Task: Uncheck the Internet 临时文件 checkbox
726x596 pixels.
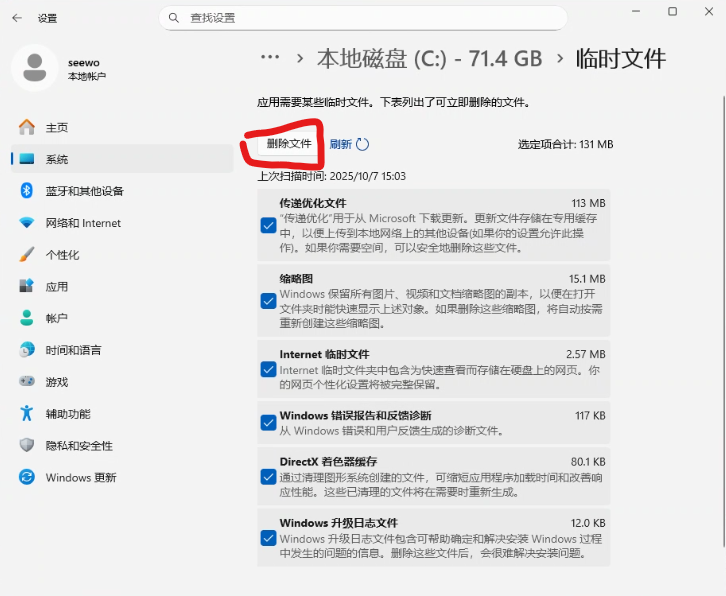Action: (269, 370)
